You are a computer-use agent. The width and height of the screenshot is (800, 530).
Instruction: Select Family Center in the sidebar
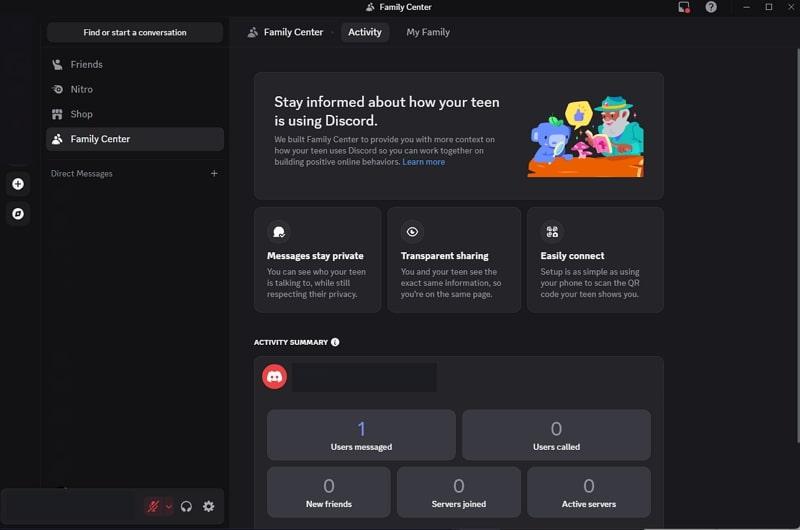(x=135, y=139)
